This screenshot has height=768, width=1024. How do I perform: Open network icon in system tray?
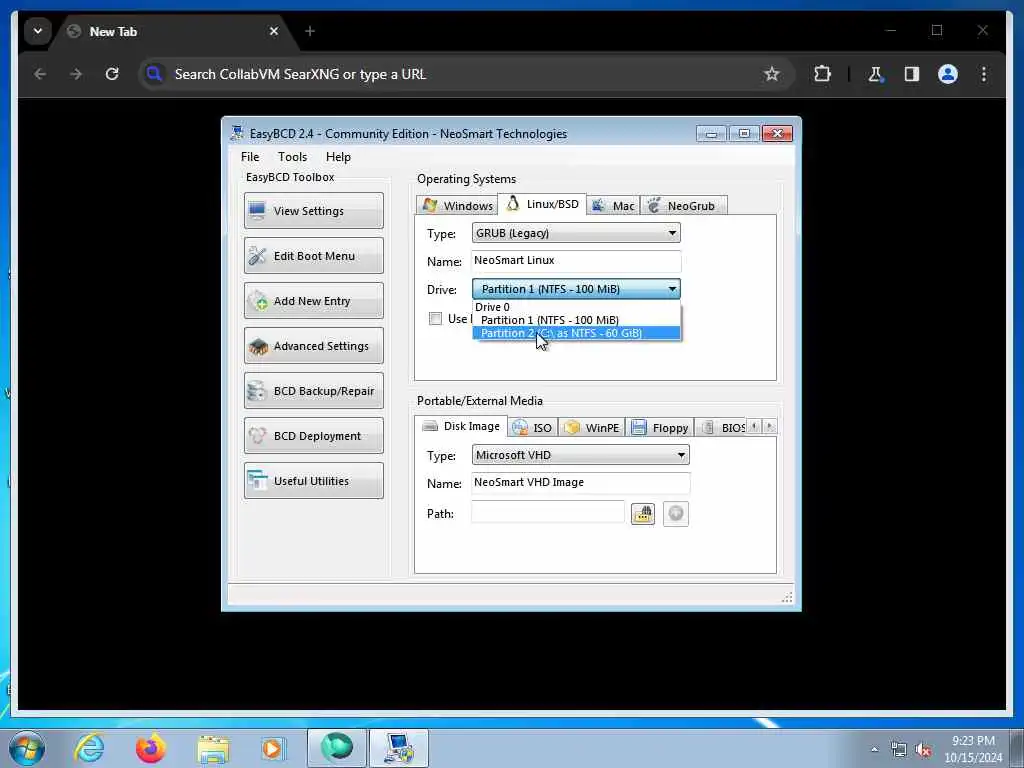[x=899, y=750]
